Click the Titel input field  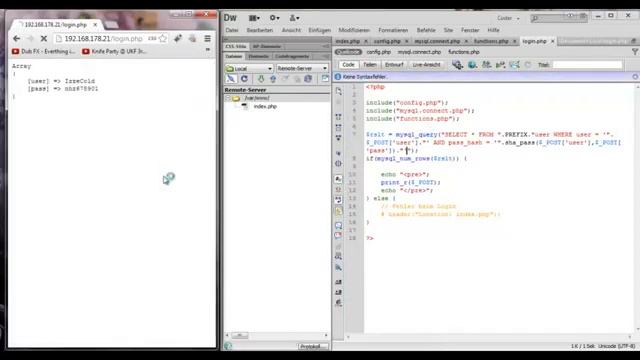(587, 64)
